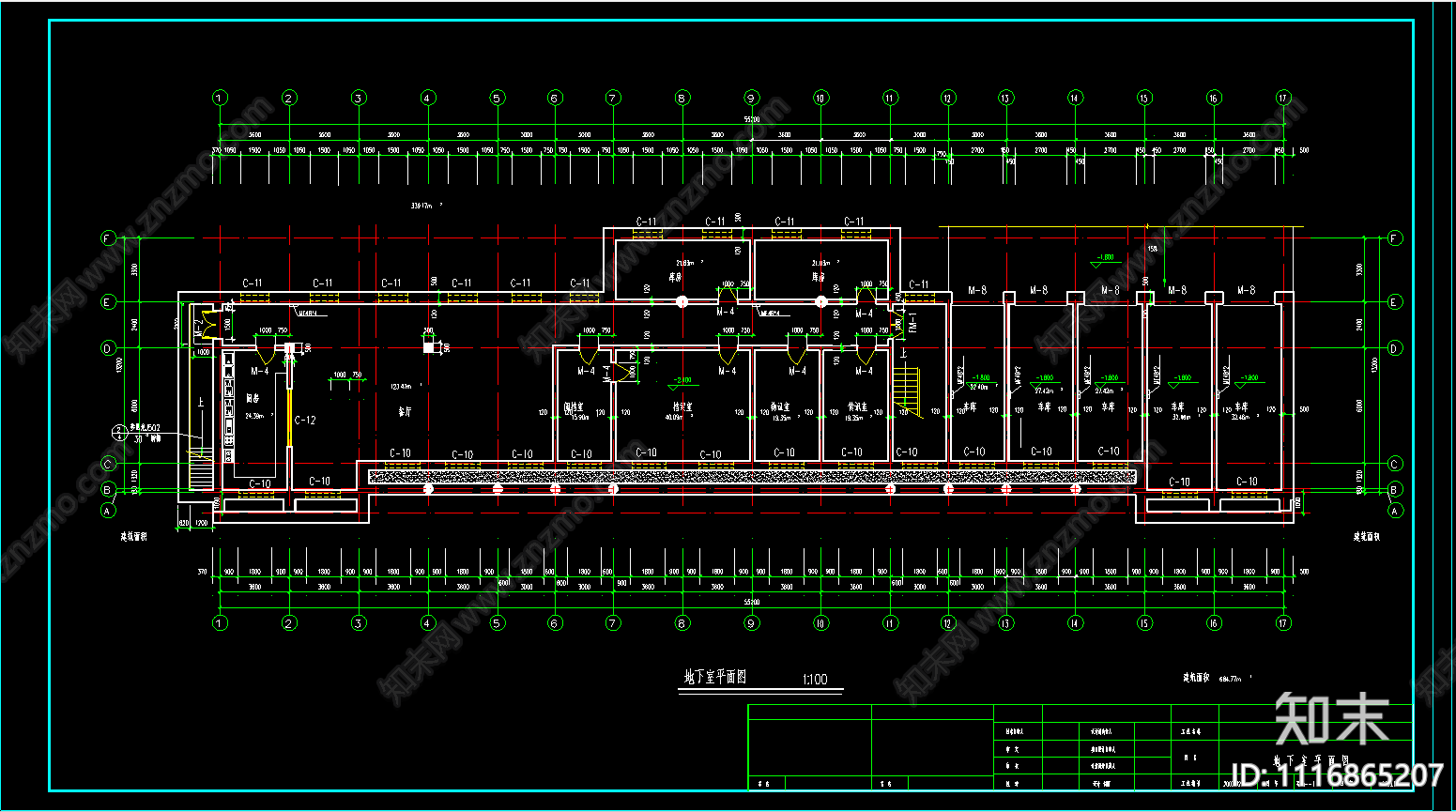Image resolution: width=1456 pixels, height=812 pixels.
Task: Click grid bubble 4 in the bottom row
Action: click(x=428, y=622)
